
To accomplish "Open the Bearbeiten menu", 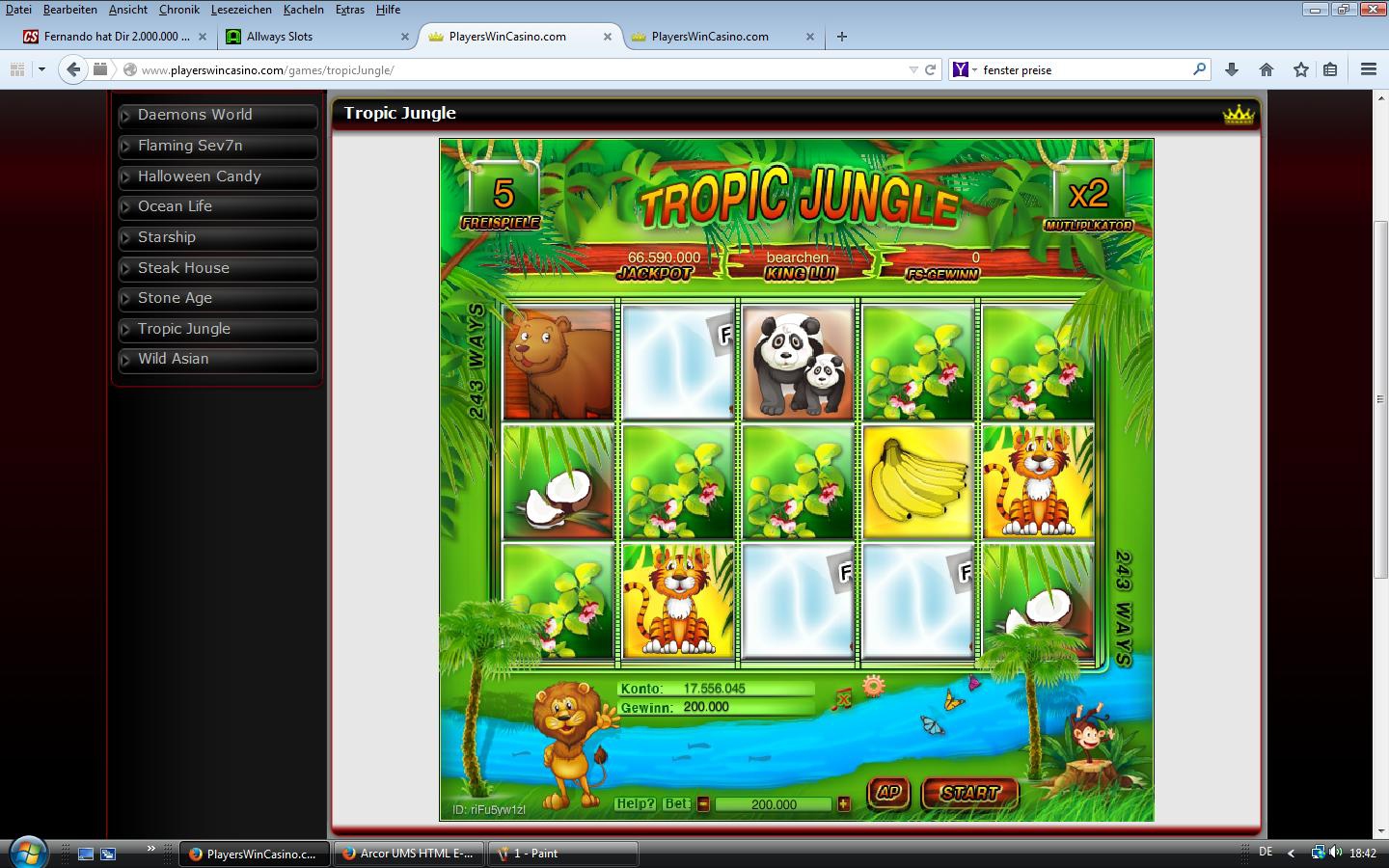I will pyautogui.click(x=70, y=9).
